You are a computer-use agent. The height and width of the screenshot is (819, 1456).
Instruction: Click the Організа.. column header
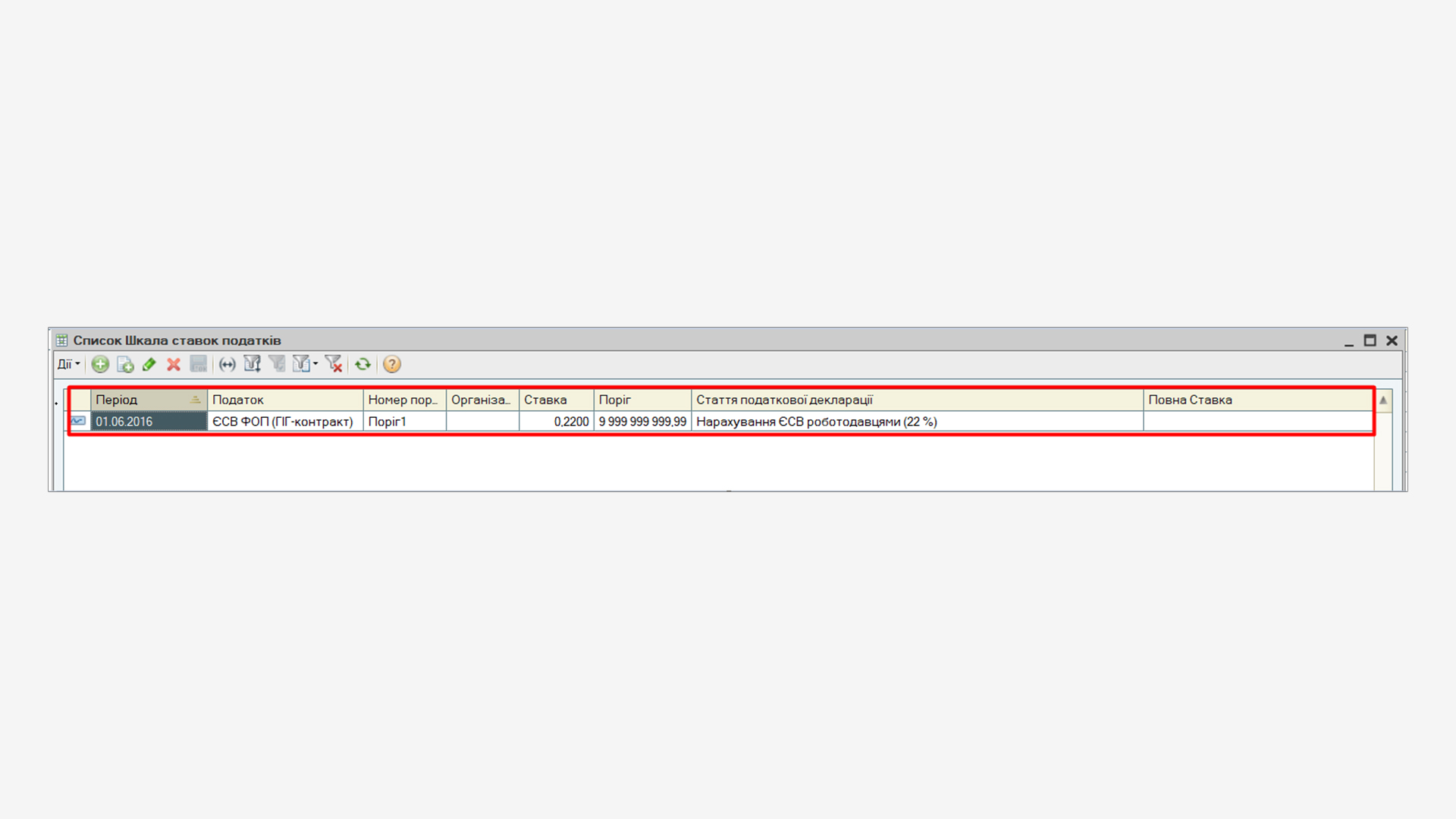click(x=482, y=400)
